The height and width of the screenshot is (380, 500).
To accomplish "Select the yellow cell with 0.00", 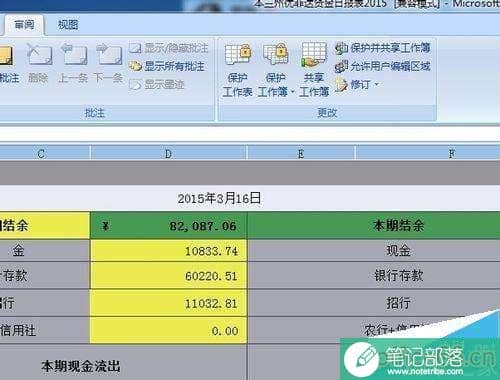I will pos(168,330).
